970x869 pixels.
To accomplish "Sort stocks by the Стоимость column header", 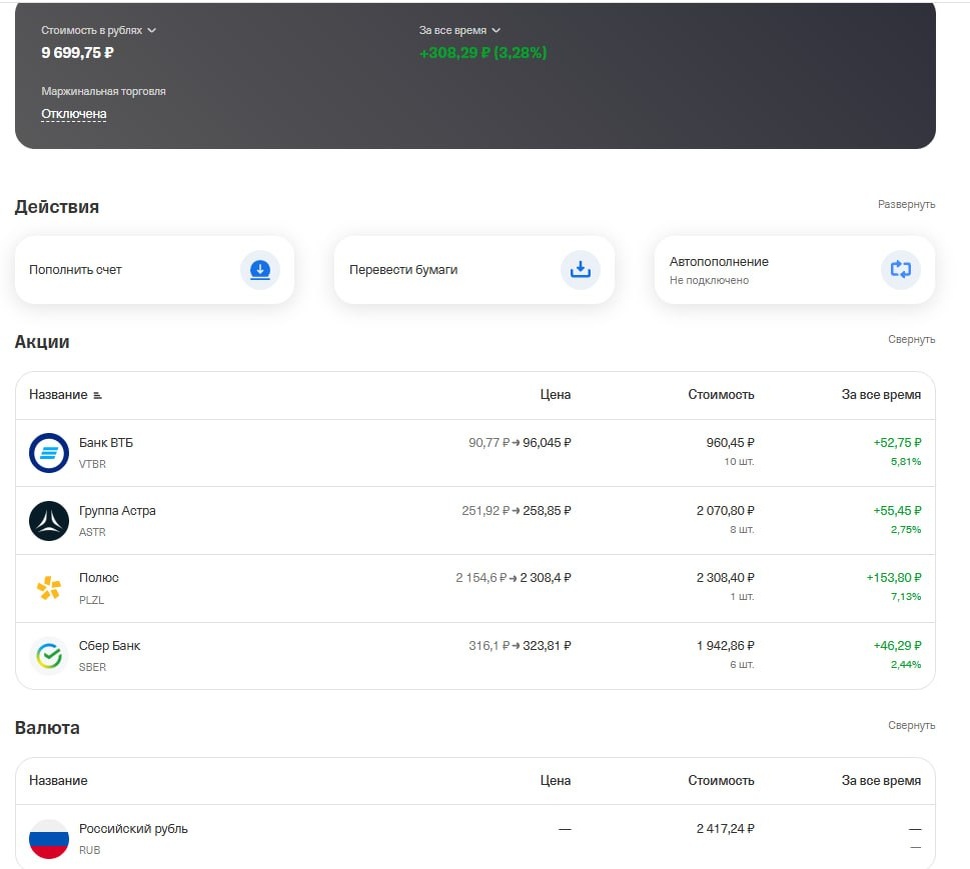I will pos(721,395).
